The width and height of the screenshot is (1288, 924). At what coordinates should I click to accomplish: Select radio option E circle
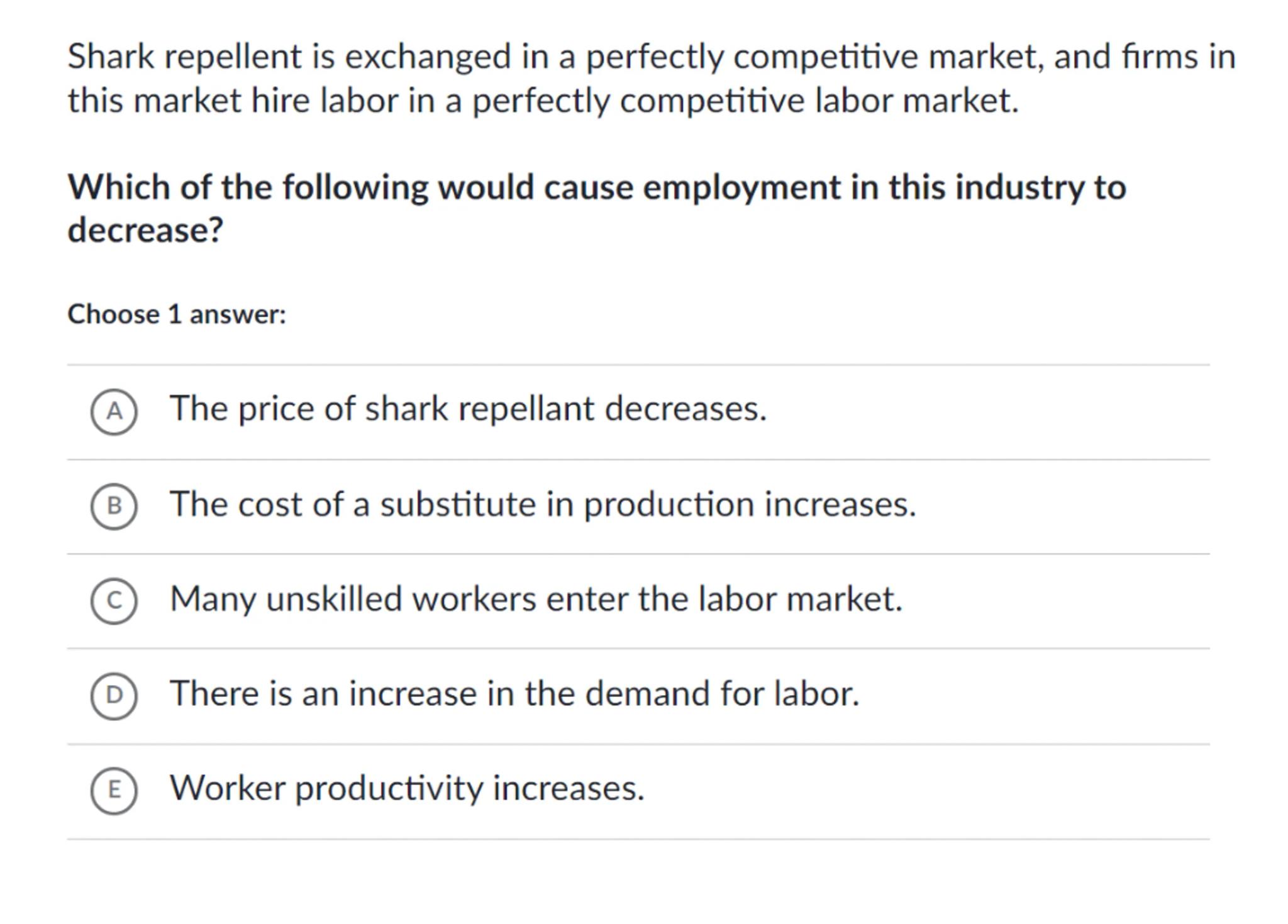tap(114, 790)
